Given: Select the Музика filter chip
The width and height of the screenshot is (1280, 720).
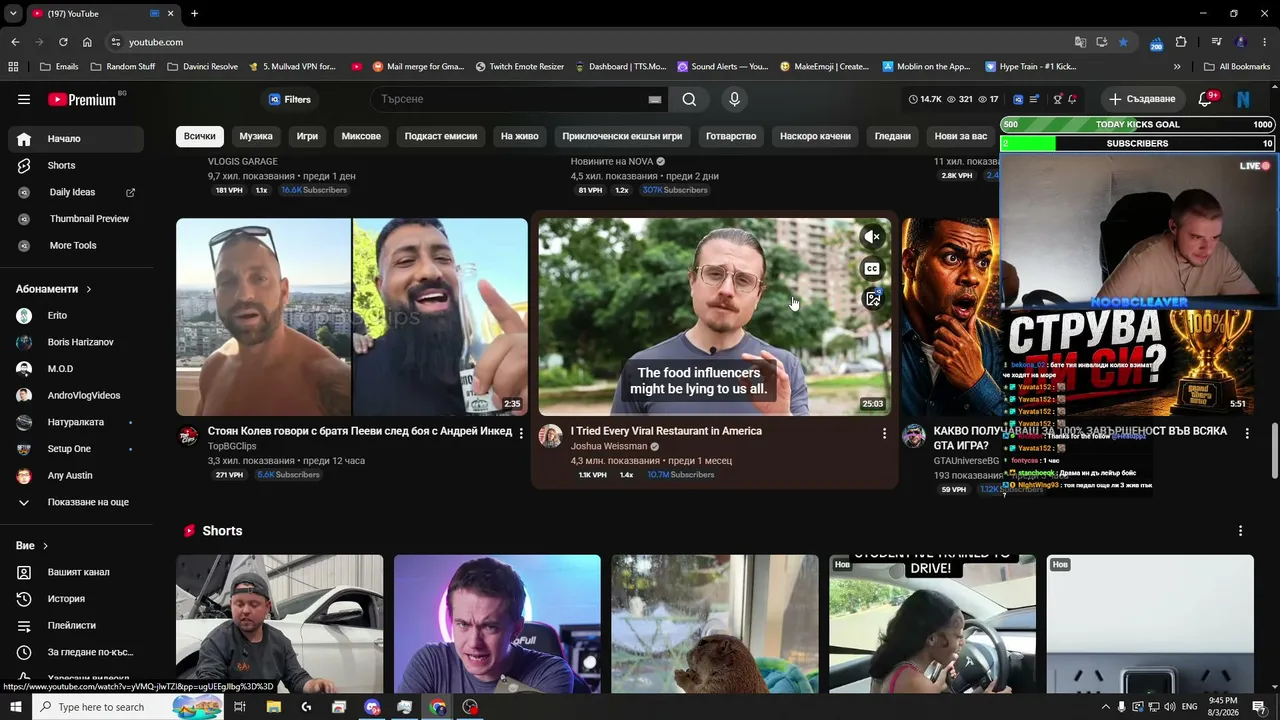Looking at the screenshot, I should click(x=256, y=136).
